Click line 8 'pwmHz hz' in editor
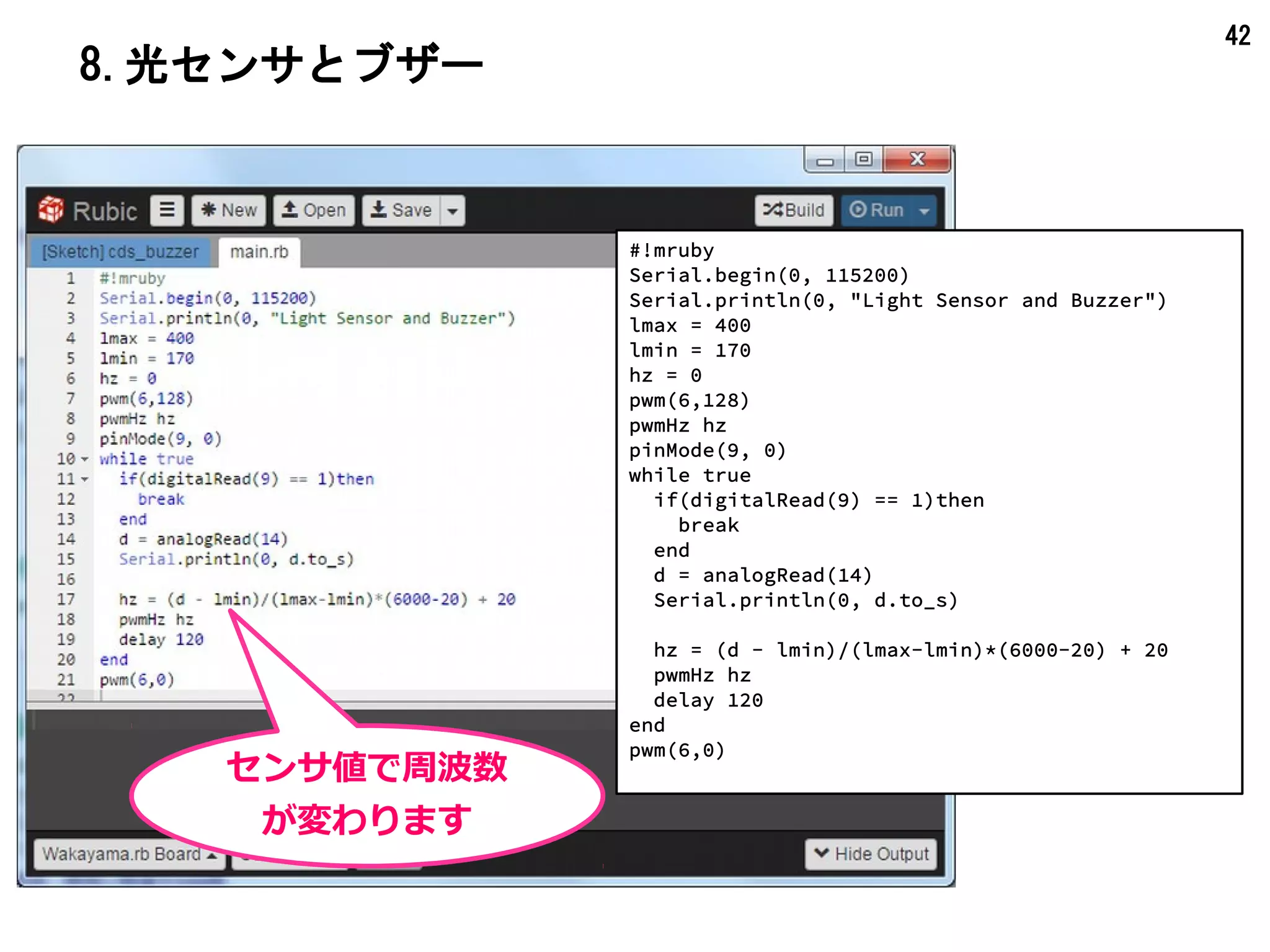Viewport: 1270px width, 952px height. click(137, 419)
